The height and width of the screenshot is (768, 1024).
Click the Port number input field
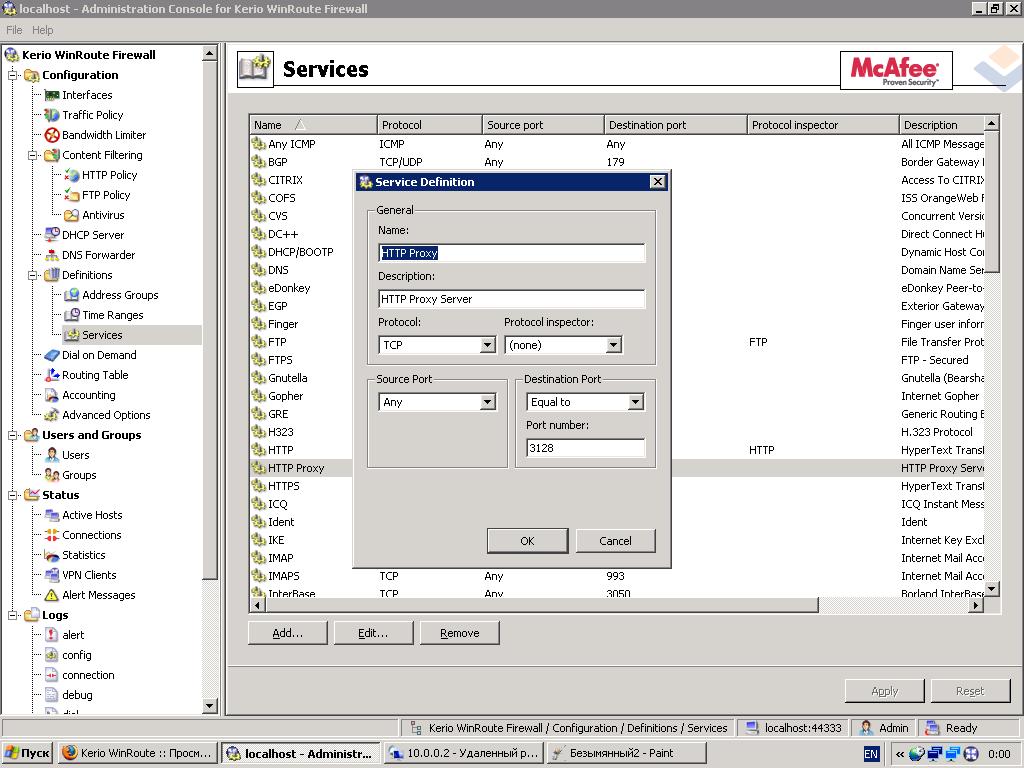(x=585, y=448)
